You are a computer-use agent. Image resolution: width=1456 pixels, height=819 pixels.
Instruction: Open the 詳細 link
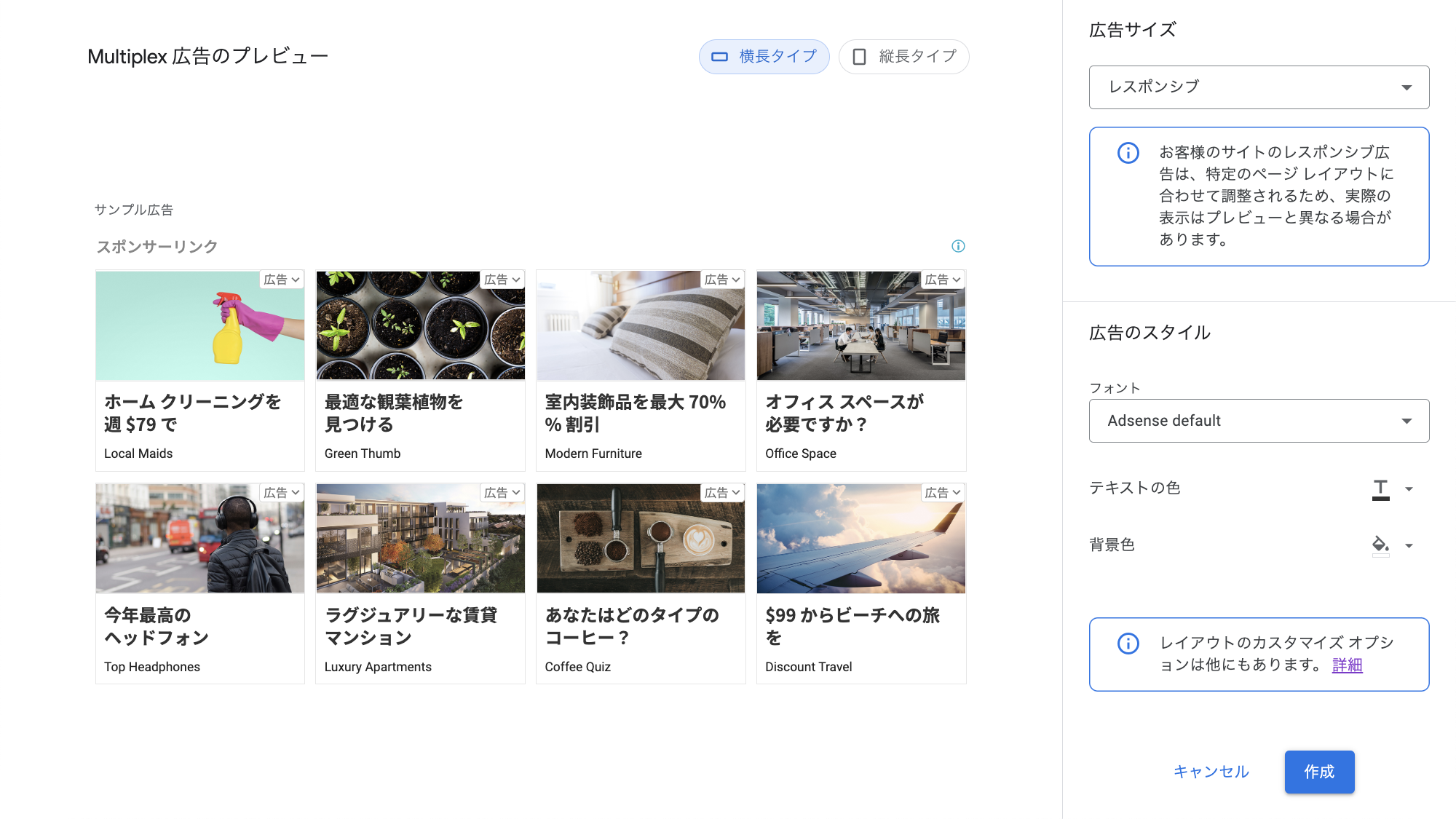click(x=1347, y=665)
